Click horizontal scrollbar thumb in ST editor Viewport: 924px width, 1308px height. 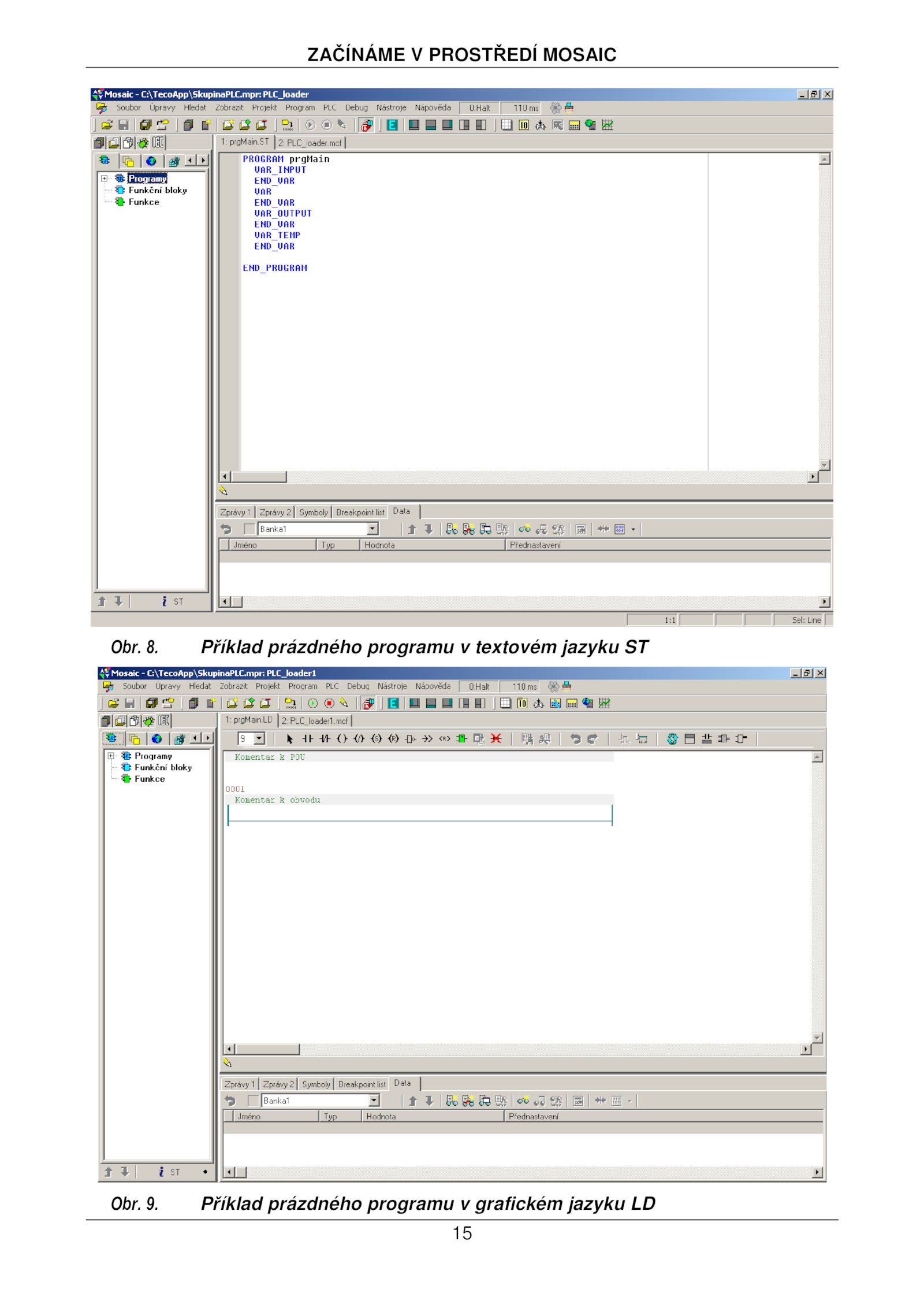[x=259, y=477]
